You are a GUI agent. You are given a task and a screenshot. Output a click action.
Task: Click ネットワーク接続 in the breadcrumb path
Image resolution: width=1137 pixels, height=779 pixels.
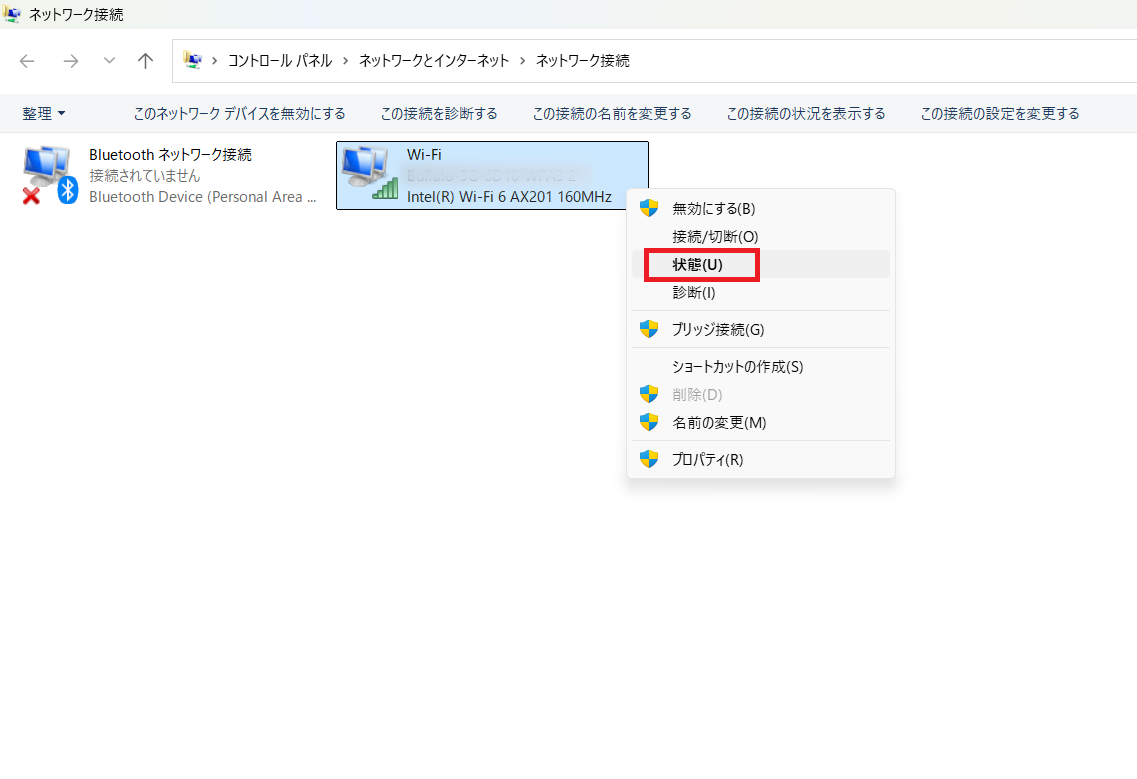pos(583,61)
